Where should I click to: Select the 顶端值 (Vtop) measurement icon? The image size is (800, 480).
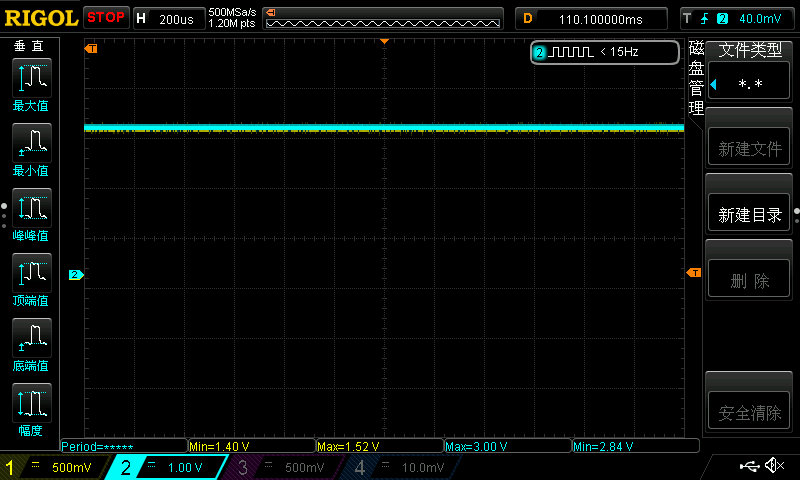click(32, 273)
